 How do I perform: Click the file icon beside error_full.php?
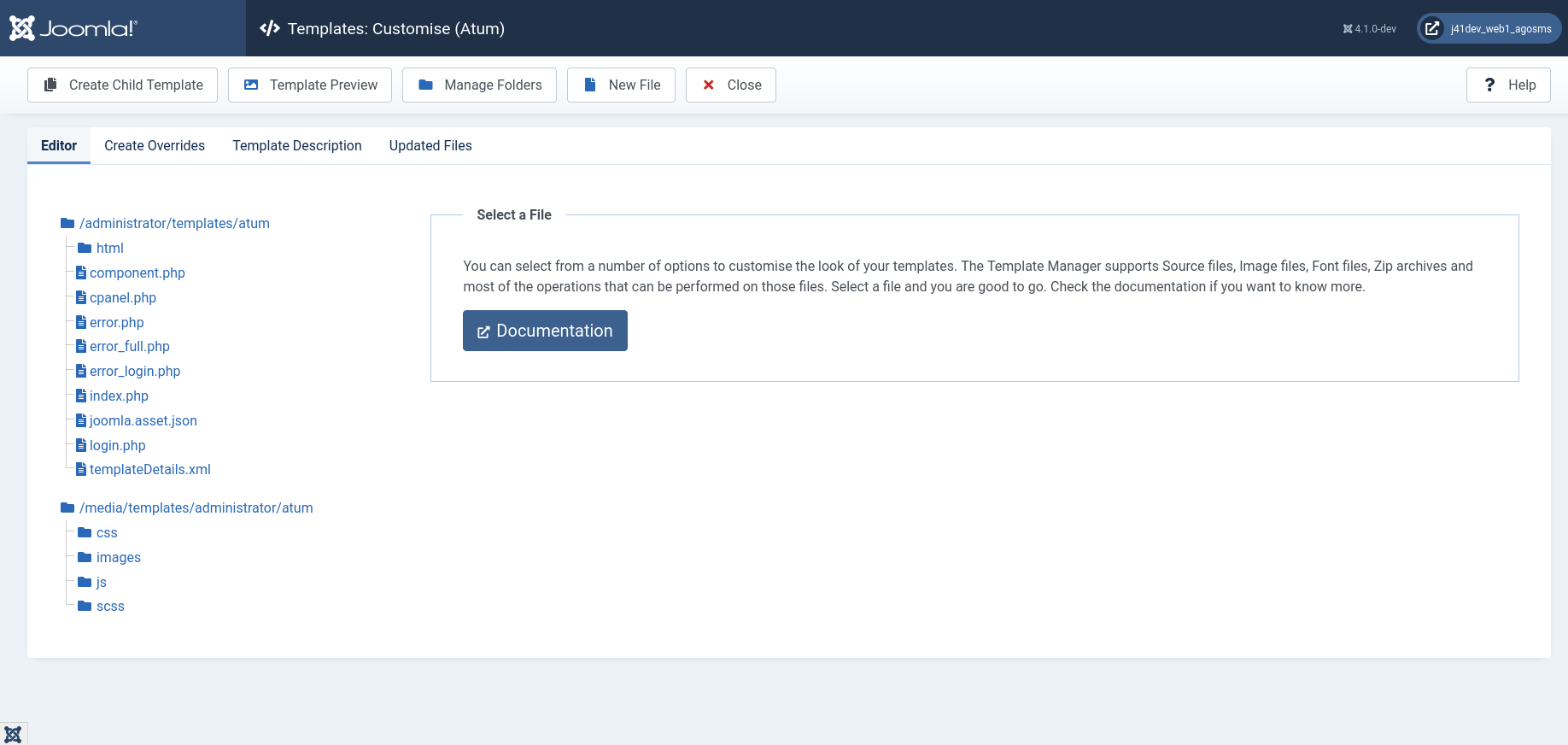pyautogui.click(x=81, y=346)
